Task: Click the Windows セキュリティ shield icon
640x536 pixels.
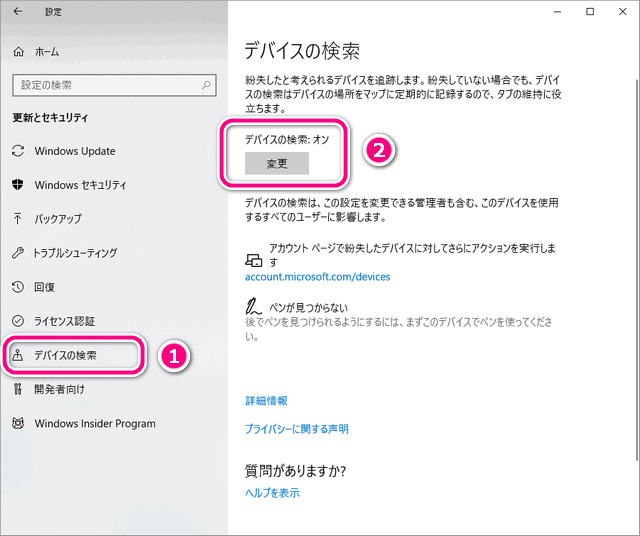Action: pos(18,185)
